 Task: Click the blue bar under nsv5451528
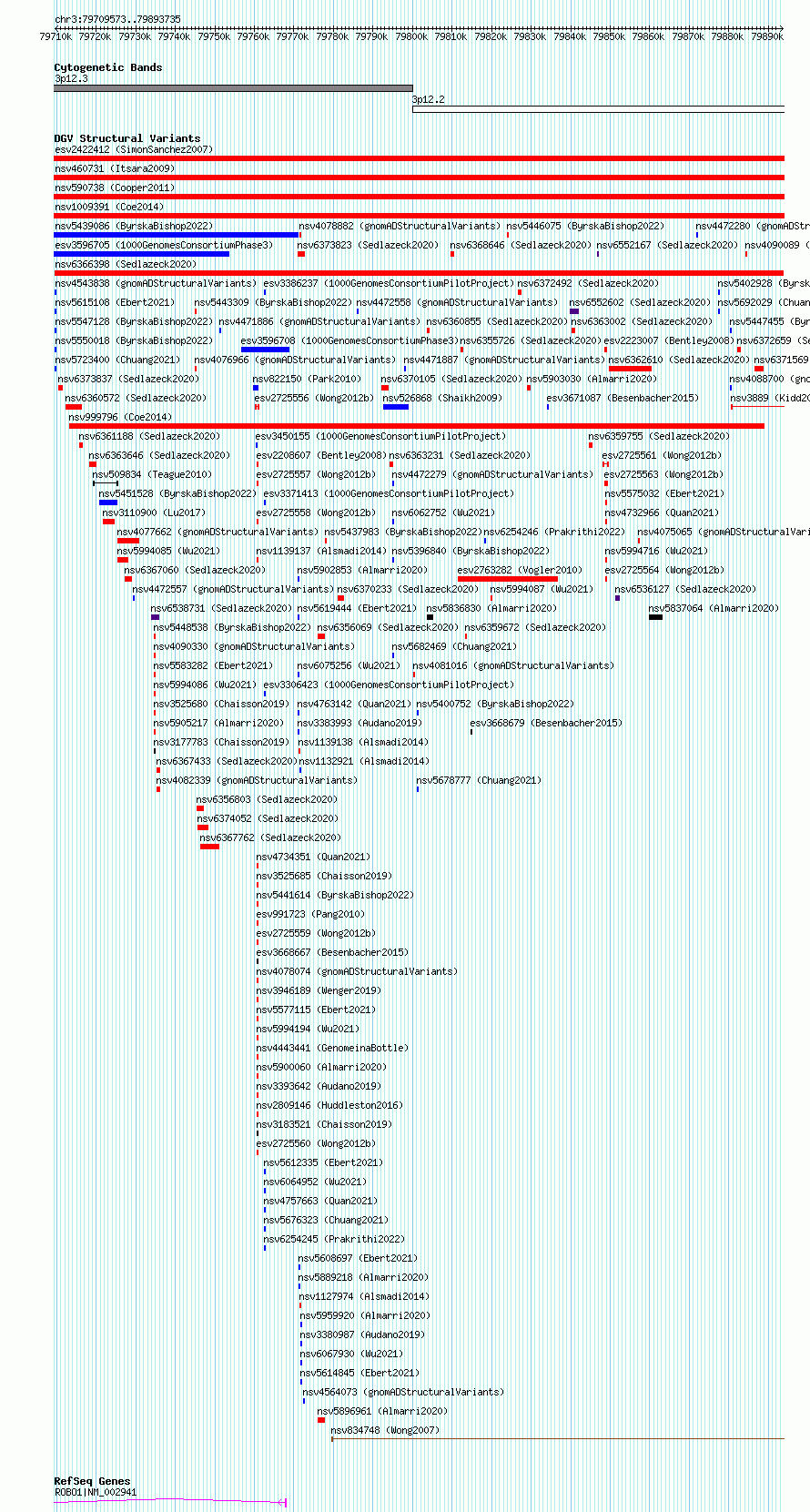coord(108,502)
